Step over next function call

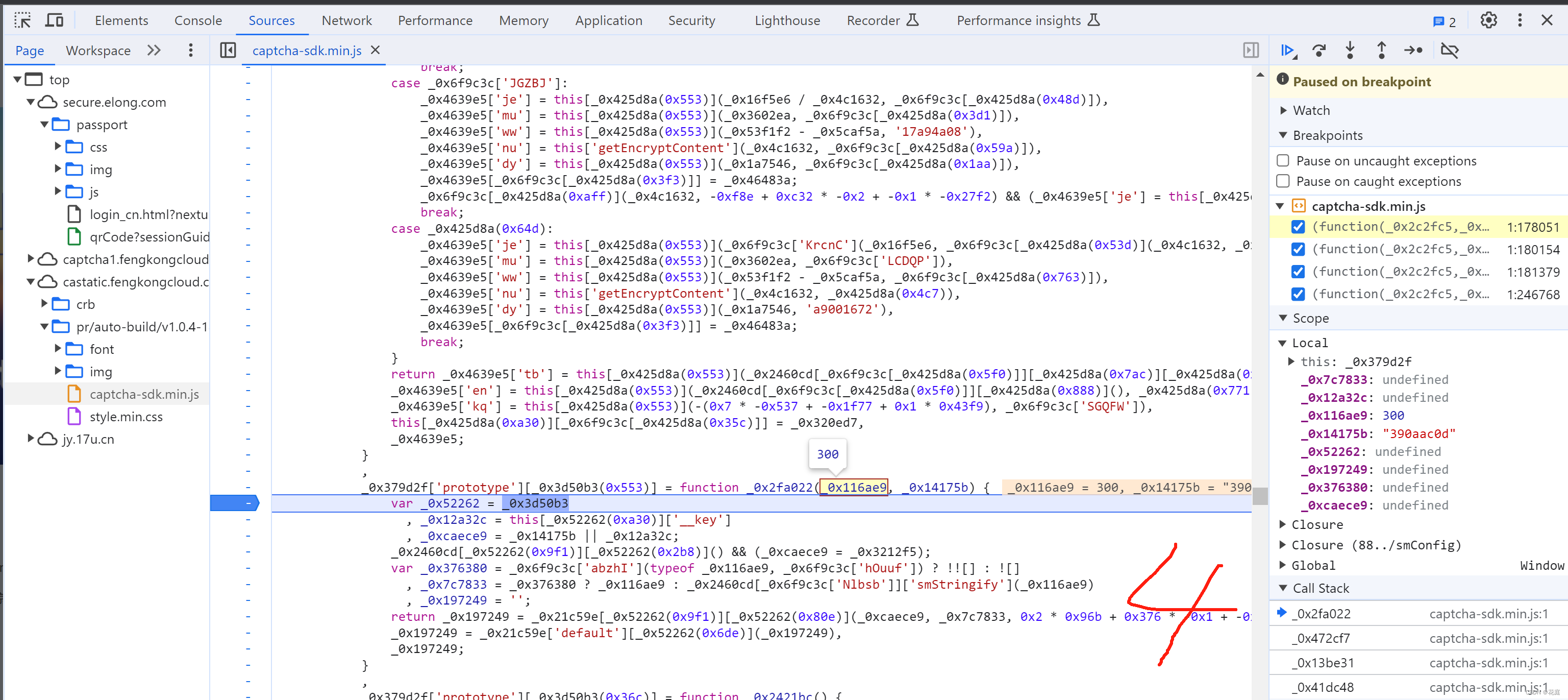(1319, 51)
